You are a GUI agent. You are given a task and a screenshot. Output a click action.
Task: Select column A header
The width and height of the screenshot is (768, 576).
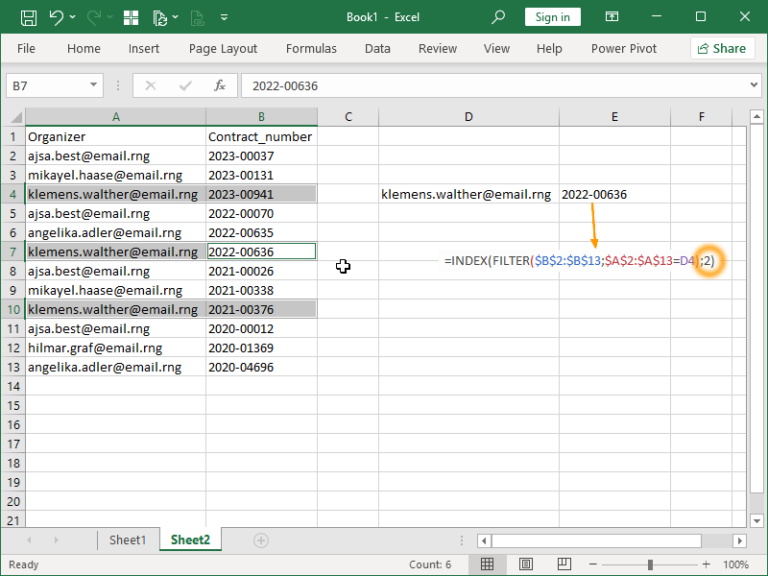[116, 117]
